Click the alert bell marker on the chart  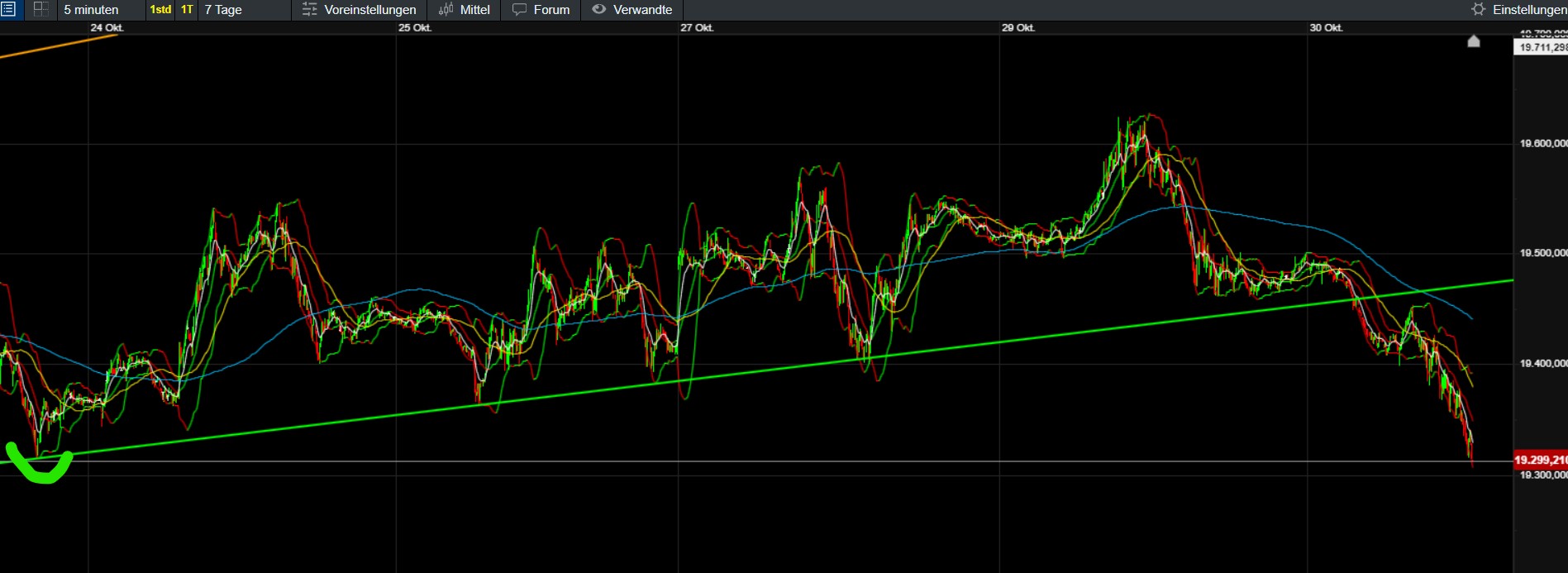(1474, 41)
